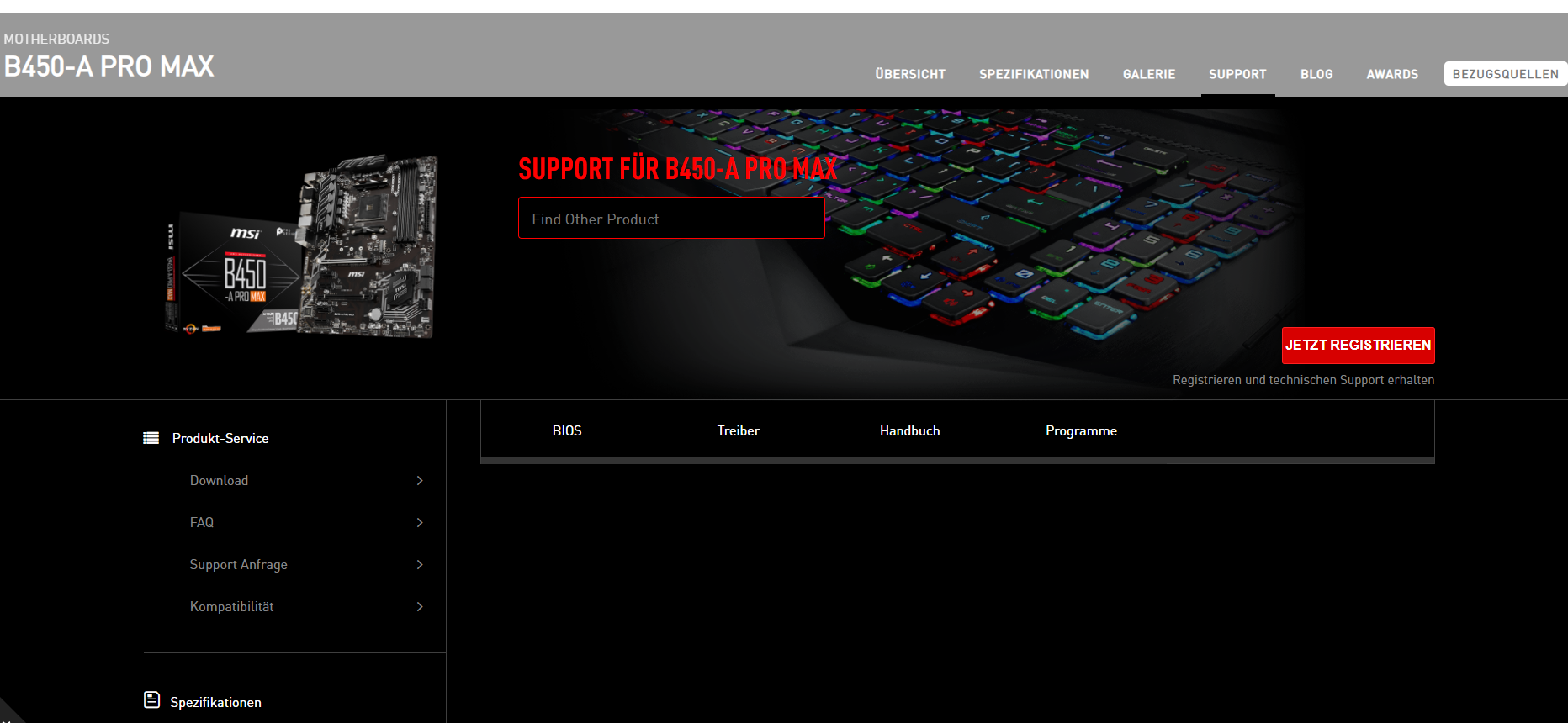
Task: Open the Galerie navigation tab
Action: 1149,74
